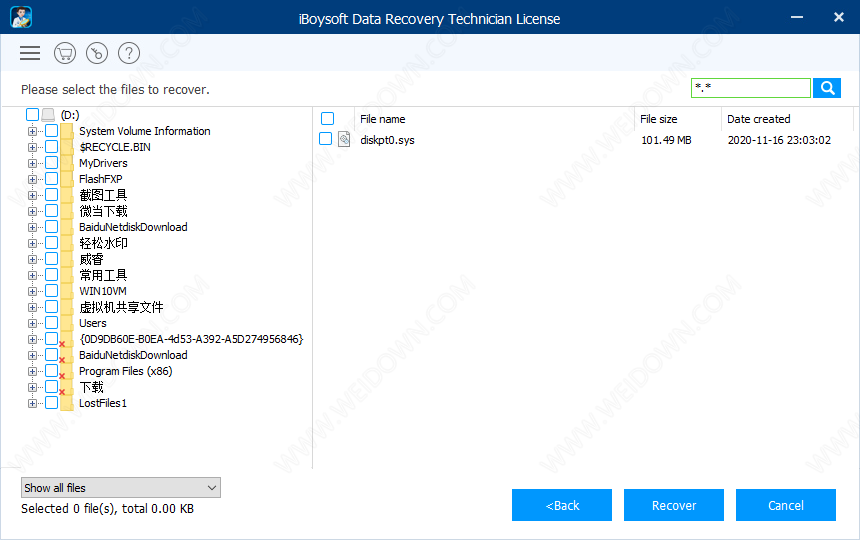Check the diskpt0.sys file checkbox
The image size is (860, 540).
tap(326, 139)
